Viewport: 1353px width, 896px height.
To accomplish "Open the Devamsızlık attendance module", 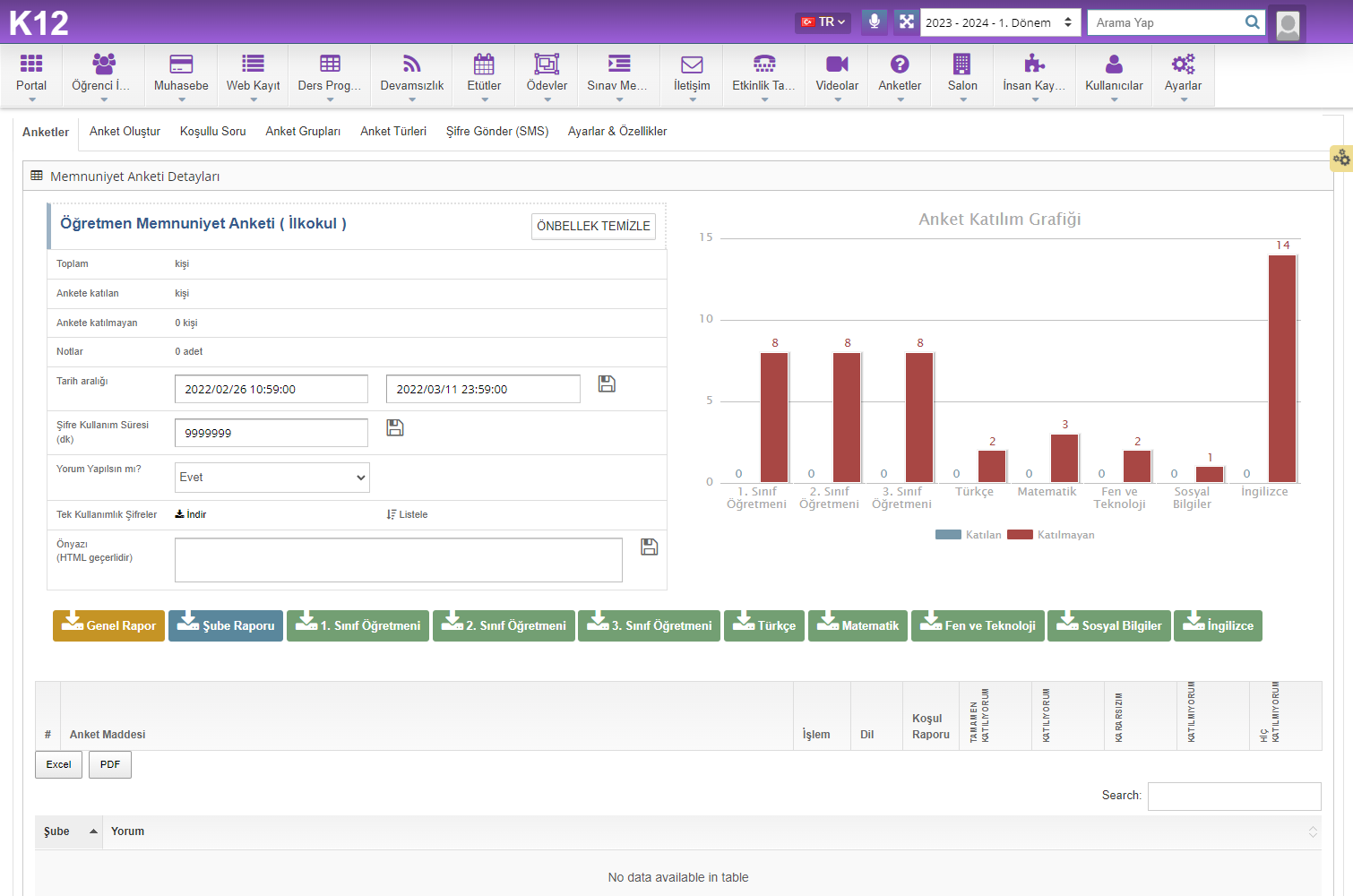I will tap(412, 74).
